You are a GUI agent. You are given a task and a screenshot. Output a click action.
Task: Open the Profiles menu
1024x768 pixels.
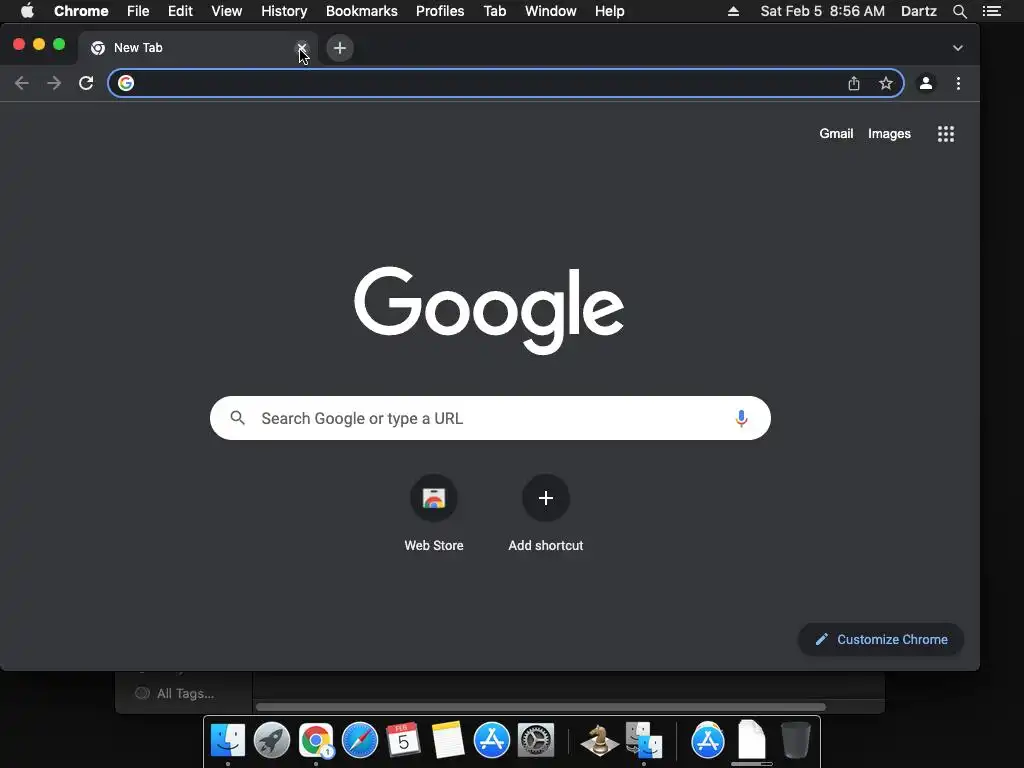[440, 11]
